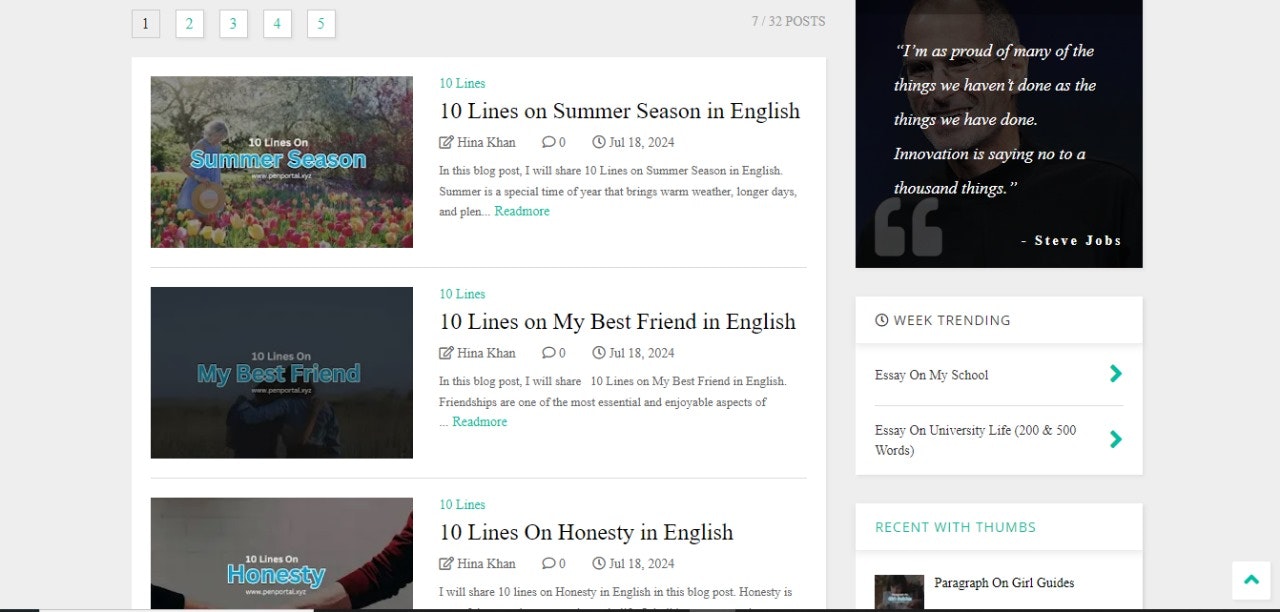Open trending link 'Essay On University Life'
The image size is (1280, 612).
pos(976,440)
